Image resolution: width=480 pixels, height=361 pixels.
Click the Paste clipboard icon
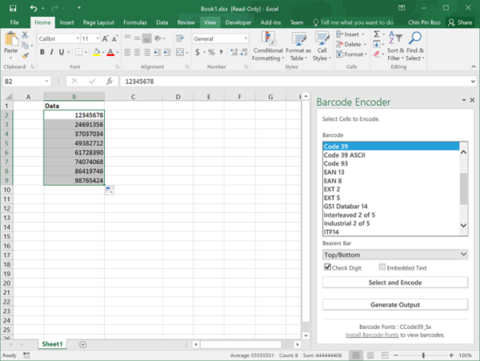click(11, 39)
